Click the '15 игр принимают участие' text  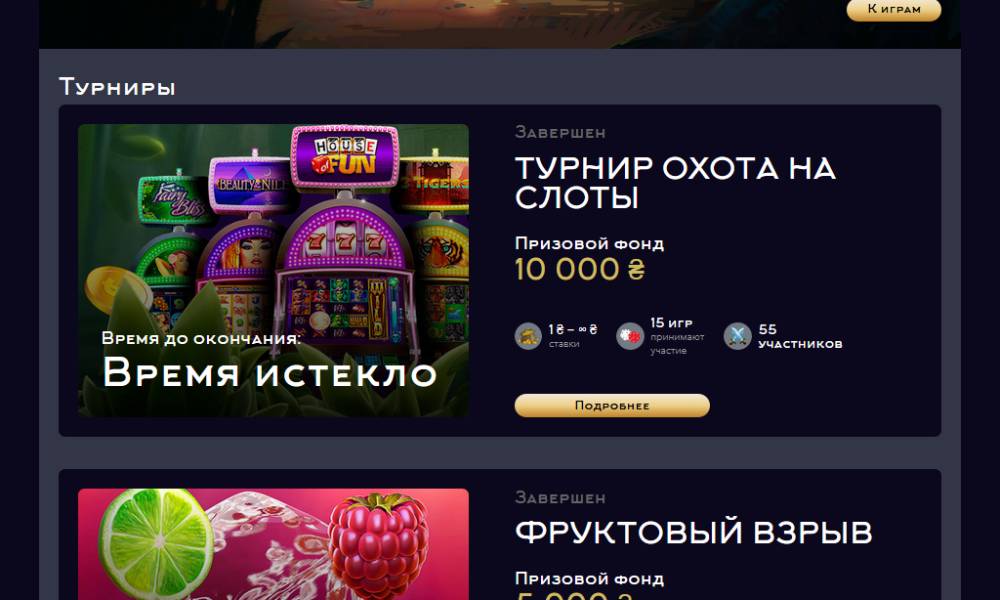point(677,336)
